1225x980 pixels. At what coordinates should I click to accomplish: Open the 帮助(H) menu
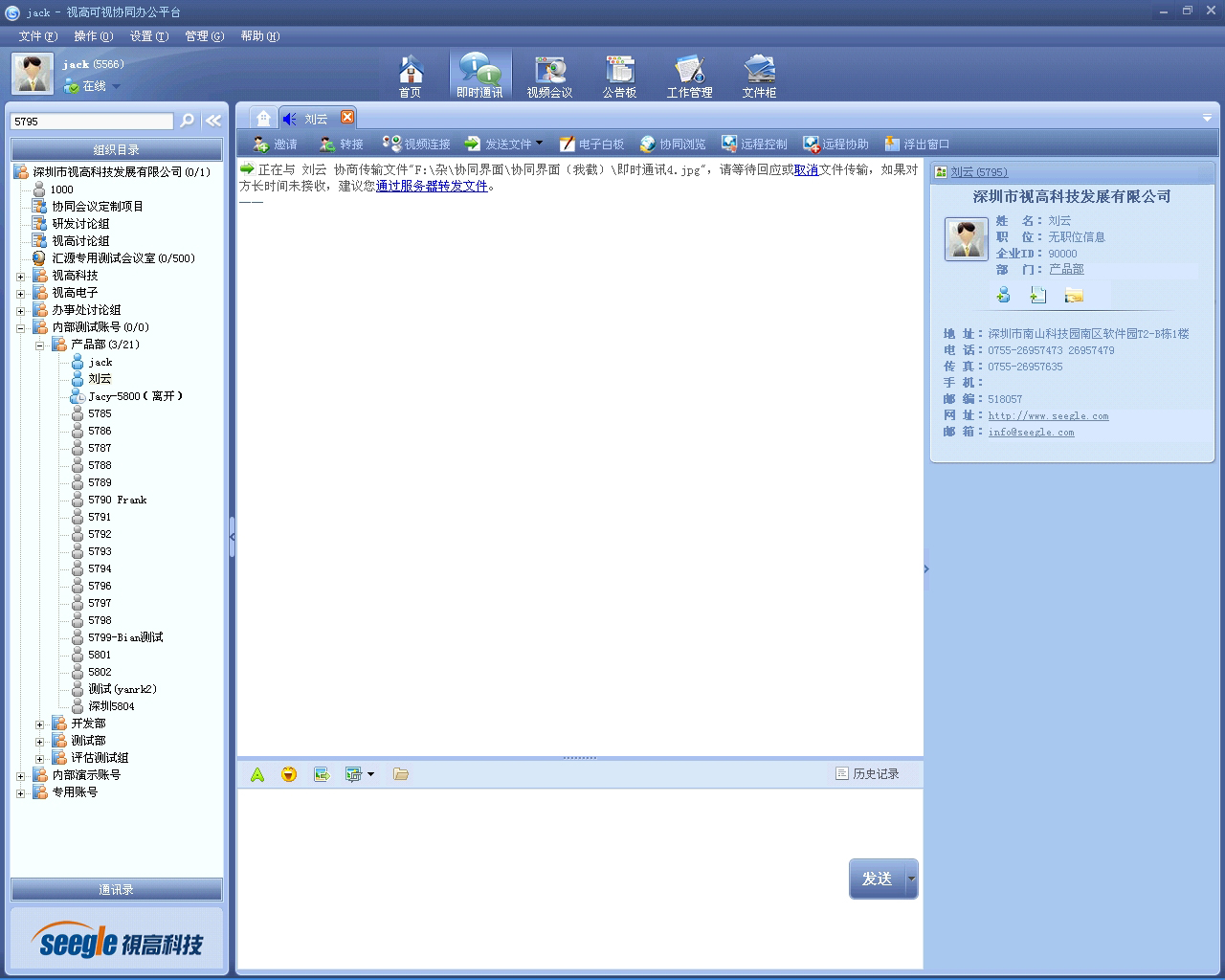coord(260,36)
